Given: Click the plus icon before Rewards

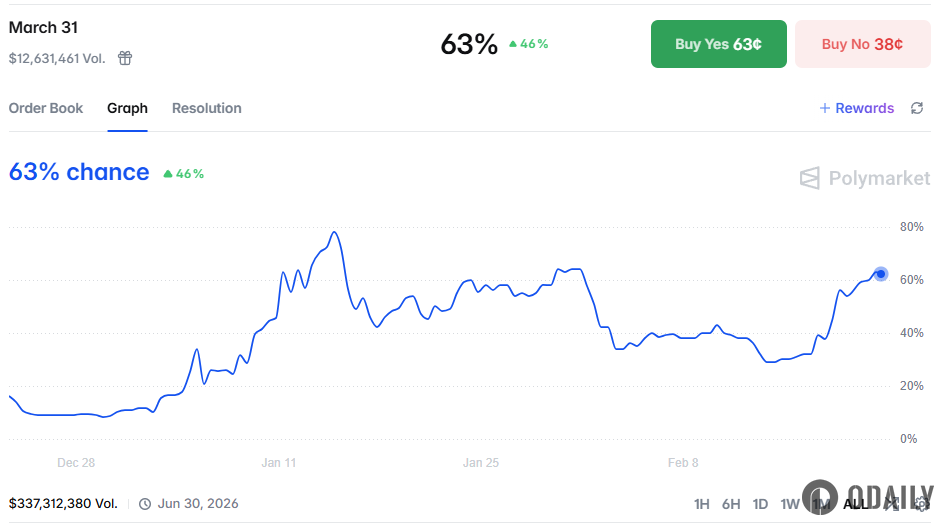Looking at the screenshot, I should [x=825, y=108].
